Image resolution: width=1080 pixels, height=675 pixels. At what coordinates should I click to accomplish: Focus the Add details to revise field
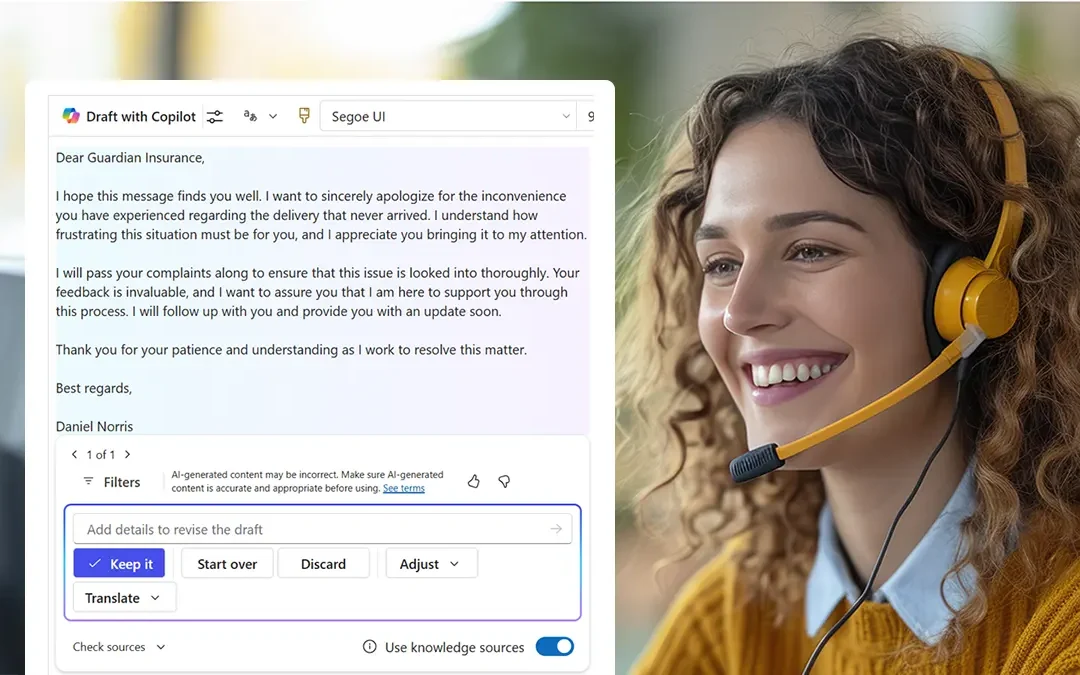[x=322, y=529]
